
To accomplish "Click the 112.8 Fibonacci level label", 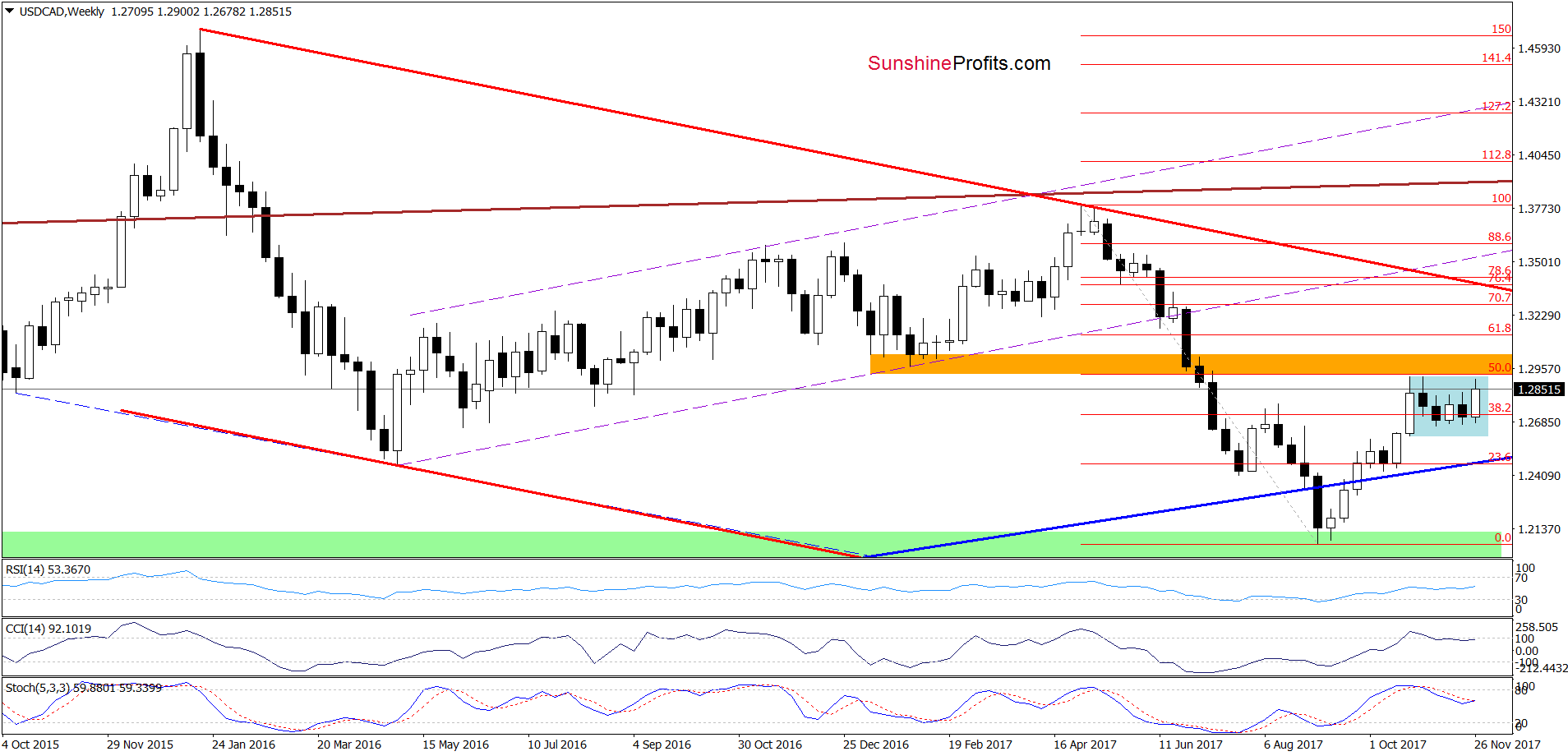I will (1497, 154).
